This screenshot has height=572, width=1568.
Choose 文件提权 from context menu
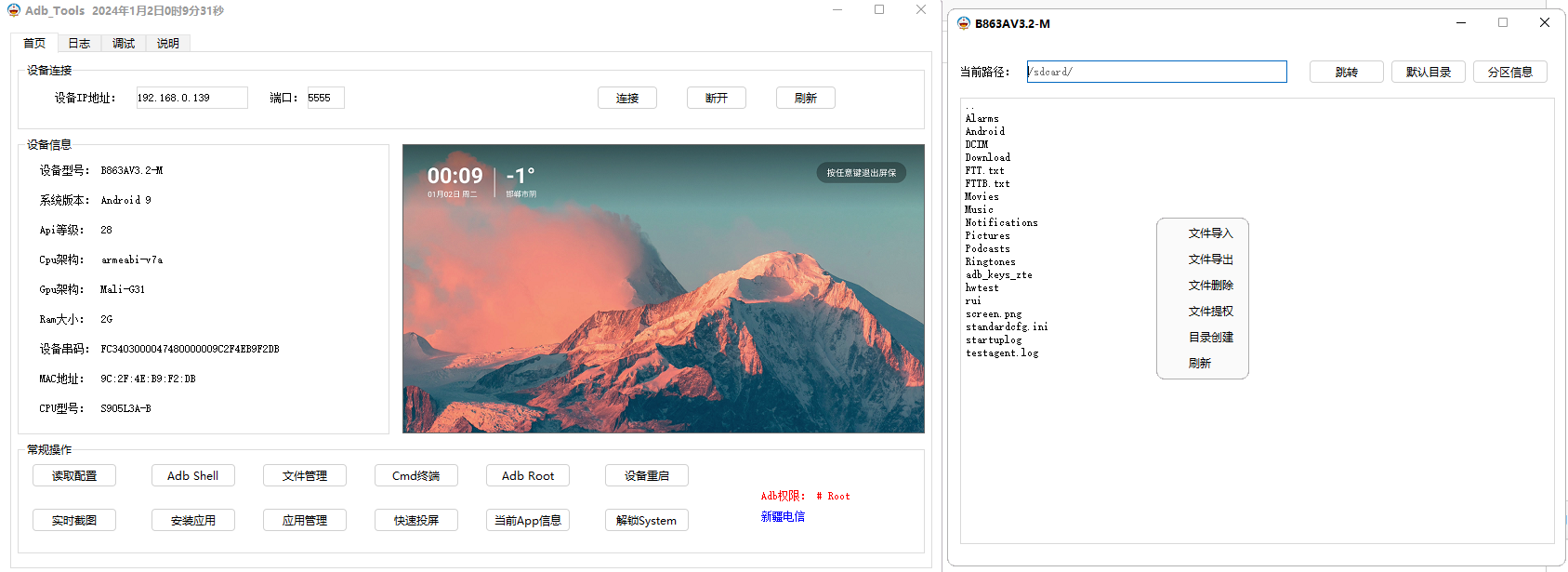click(1210, 312)
